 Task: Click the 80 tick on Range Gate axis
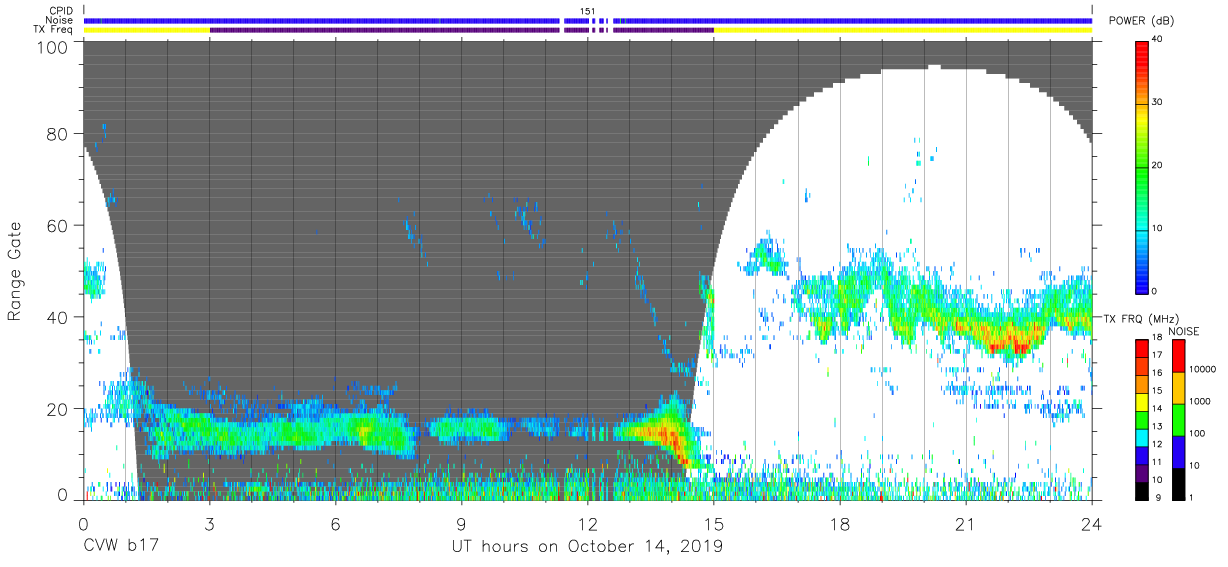click(x=58, y=133)
